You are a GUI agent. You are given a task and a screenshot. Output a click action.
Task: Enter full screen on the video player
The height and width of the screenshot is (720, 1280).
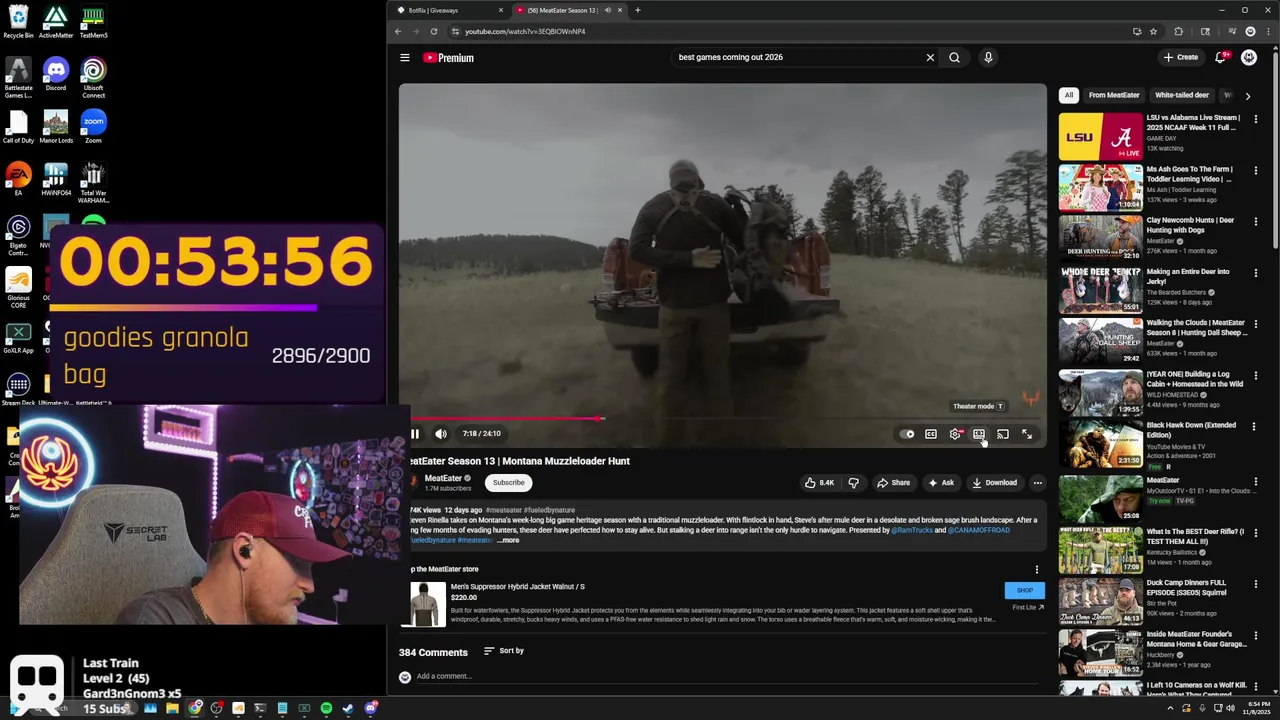1027,434
